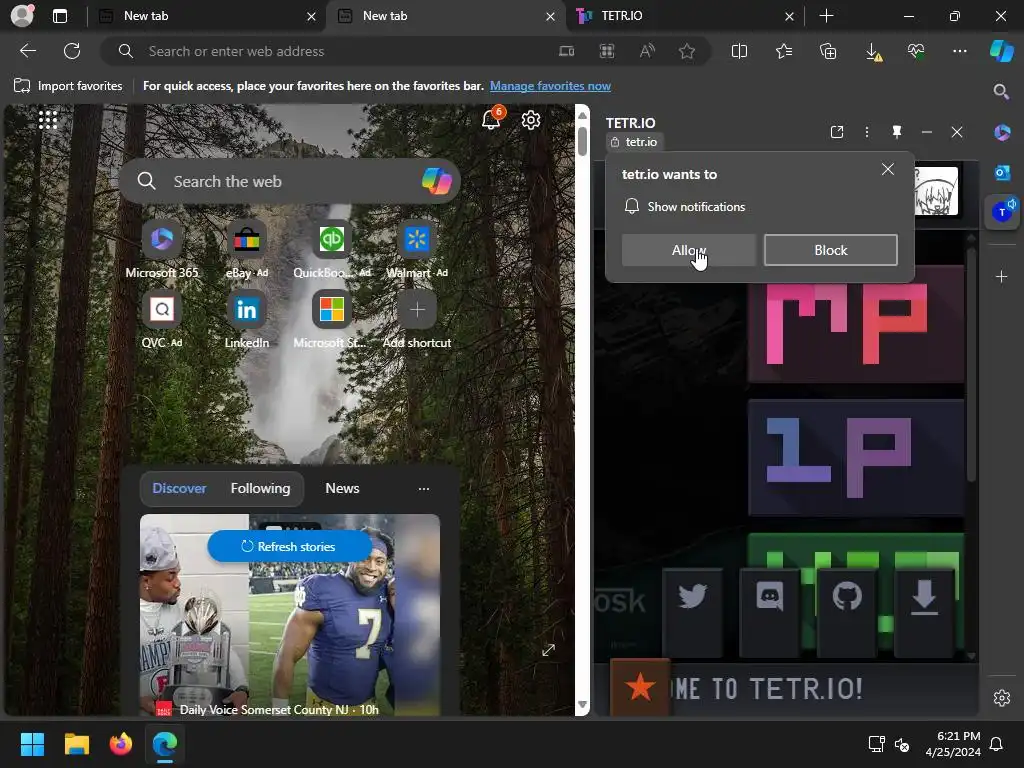The image size is (1024, 768).
Task: Click the browser profile avatar icon
Action: (22, 16)
